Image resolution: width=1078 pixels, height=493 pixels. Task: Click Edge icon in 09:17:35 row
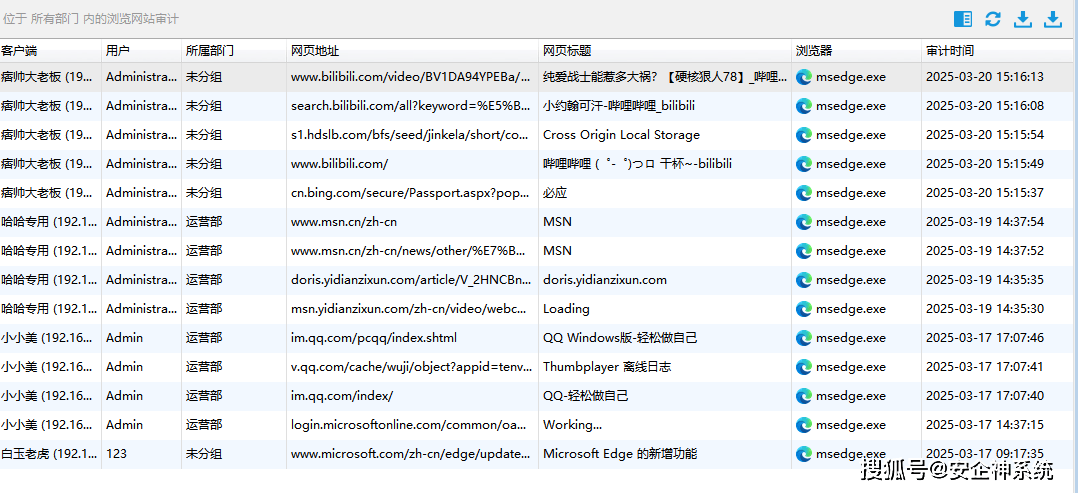point(804,454)
